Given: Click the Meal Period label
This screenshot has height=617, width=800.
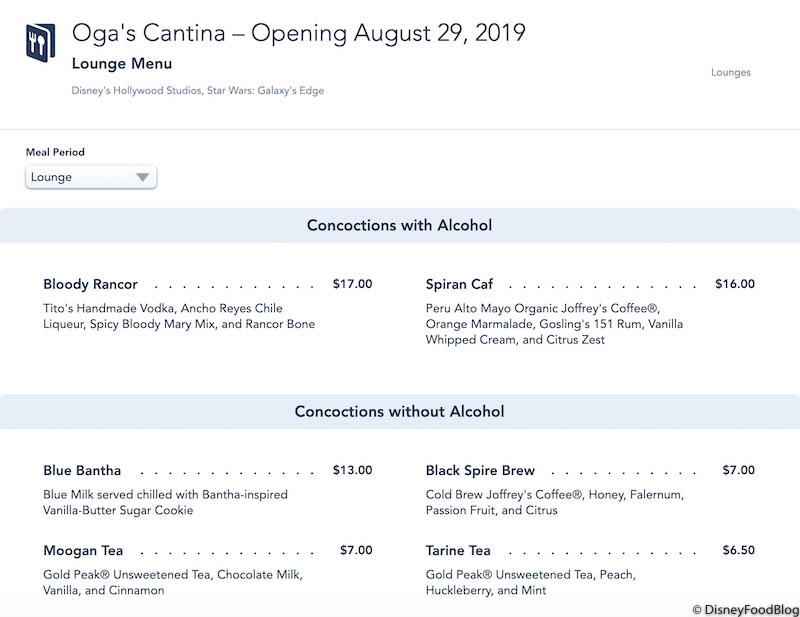Looking at the screenshot, I should pyautogui.click(x=55, y=152).
